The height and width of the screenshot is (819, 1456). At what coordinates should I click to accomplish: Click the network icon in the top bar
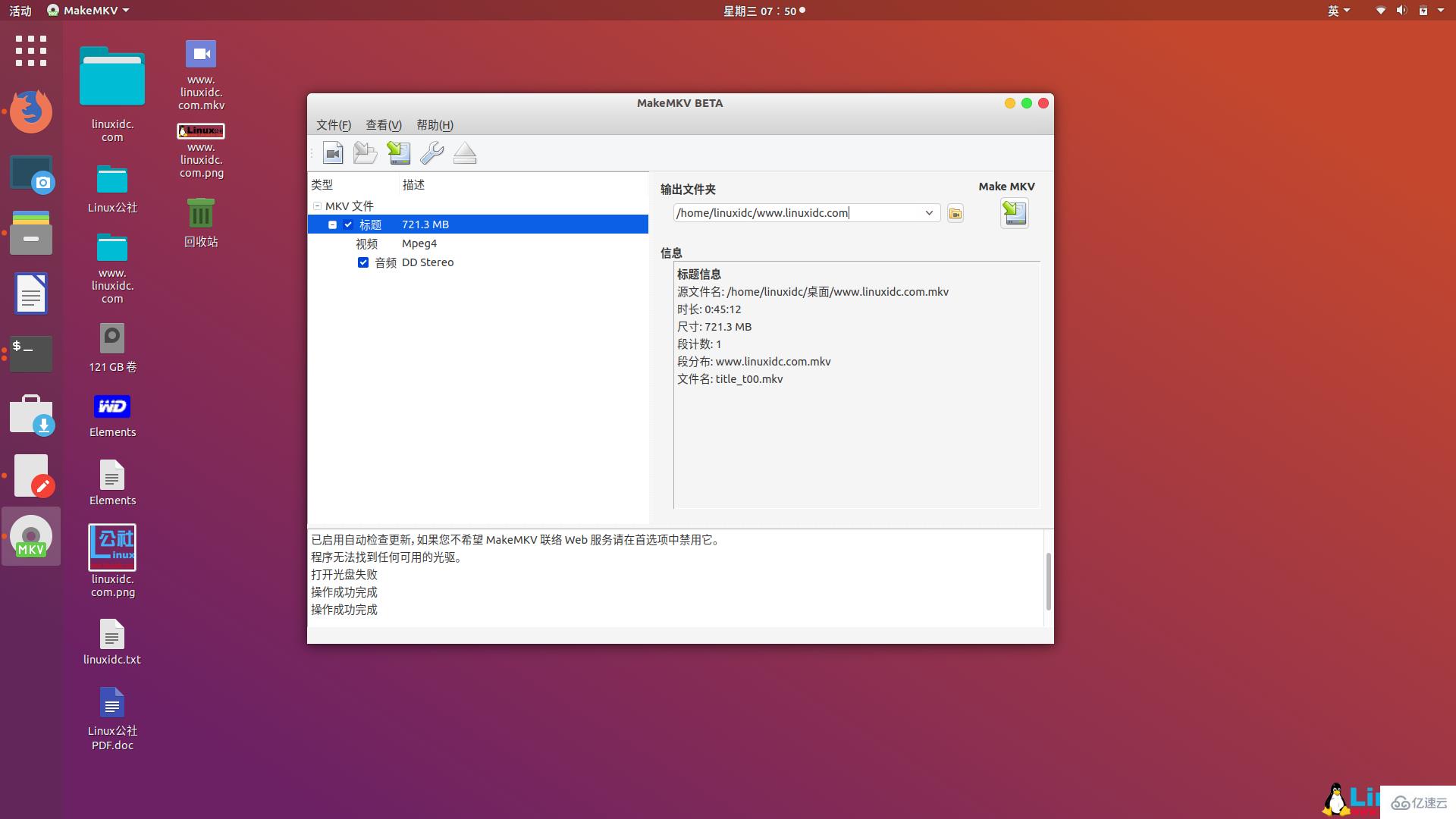tap(1380, 11)
